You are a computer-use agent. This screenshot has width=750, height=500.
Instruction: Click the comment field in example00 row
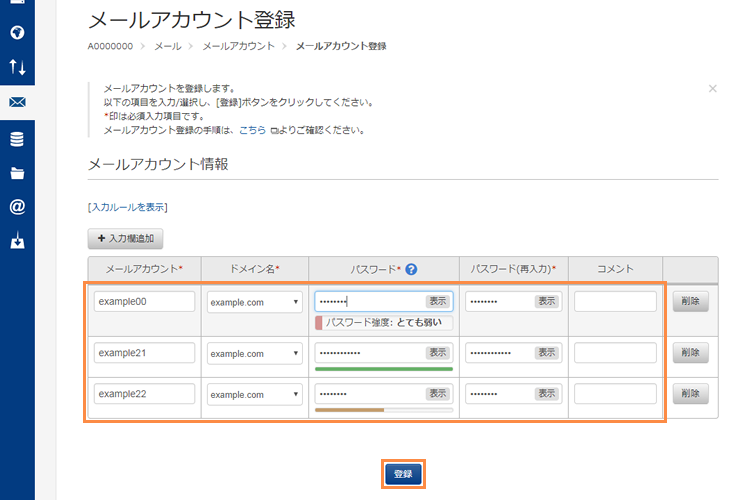pyautogui.click(x=615, y=301)
